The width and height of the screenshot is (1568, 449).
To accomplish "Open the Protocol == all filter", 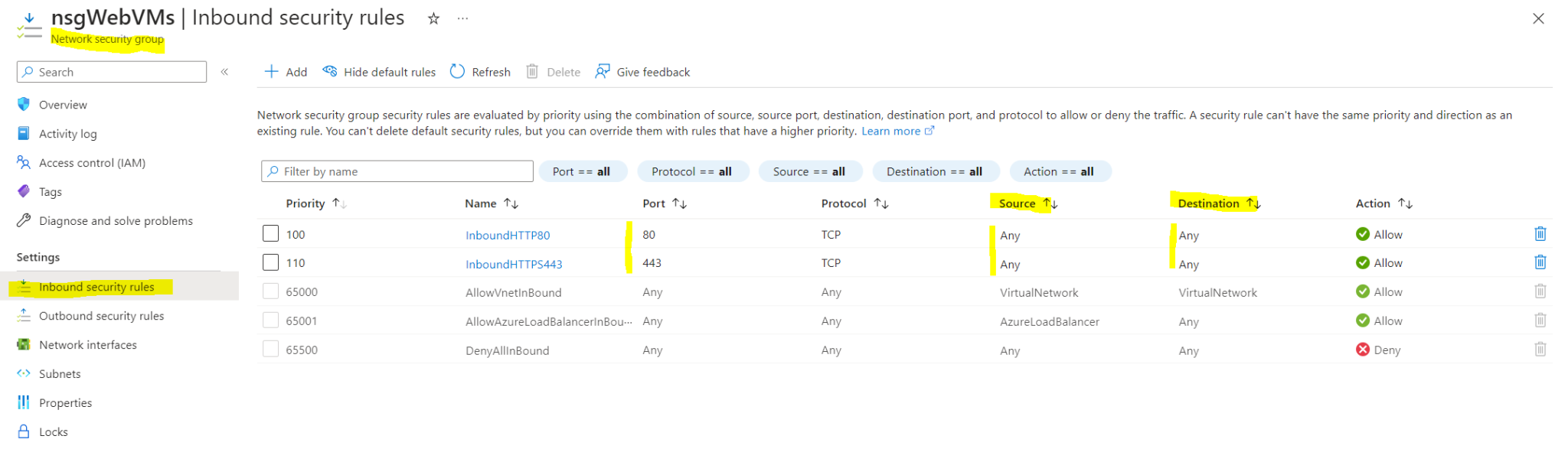I will pos(691,171).
